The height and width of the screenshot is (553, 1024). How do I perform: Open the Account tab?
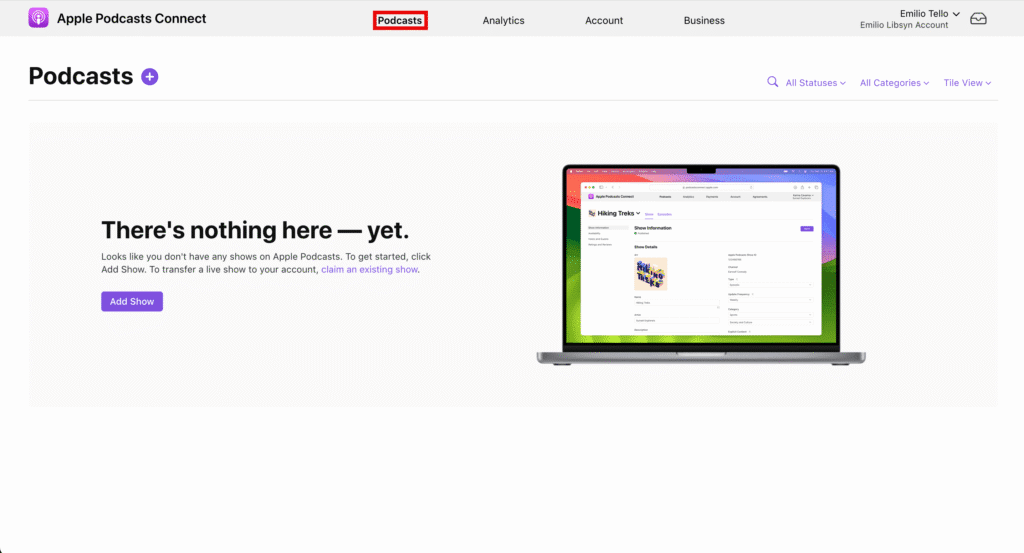pos(604,20)
